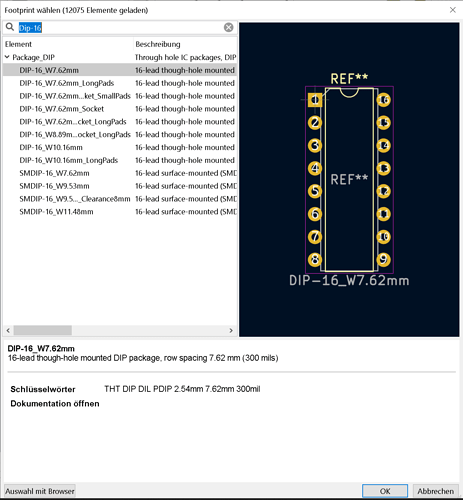The width and height of the screenshot is (463, 500).
Task: Click the search magnifier icon
Action: (10, 27)
